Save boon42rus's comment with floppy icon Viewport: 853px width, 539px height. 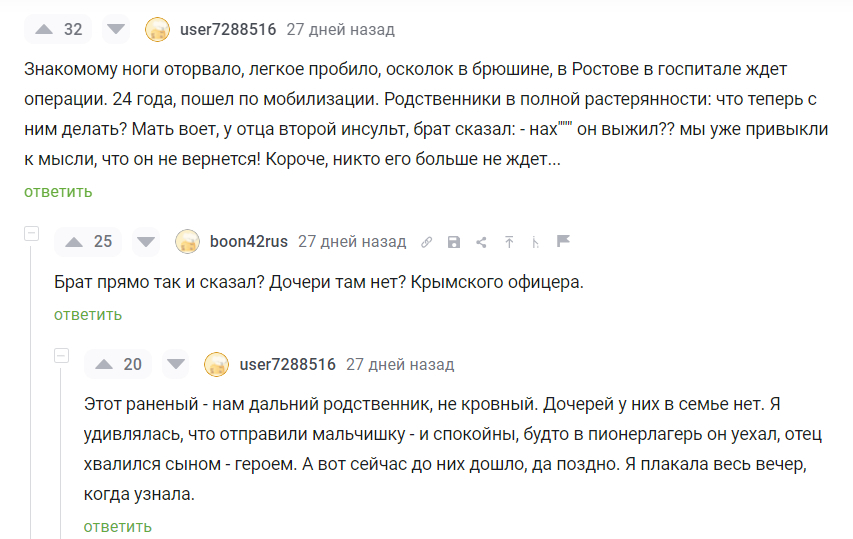point(454,242)
